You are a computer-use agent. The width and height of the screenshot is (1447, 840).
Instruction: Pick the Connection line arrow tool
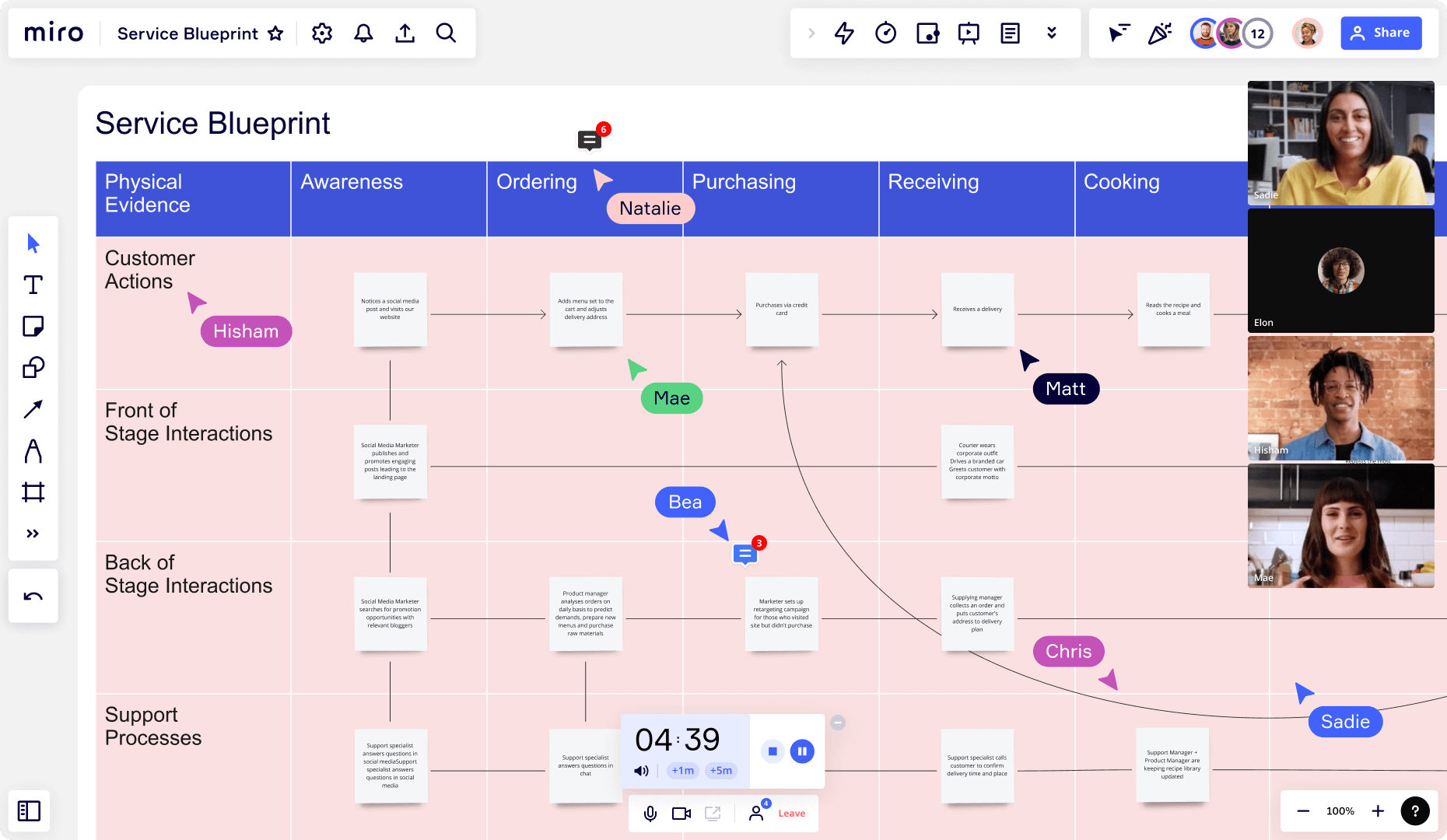(x=33, y=409)
